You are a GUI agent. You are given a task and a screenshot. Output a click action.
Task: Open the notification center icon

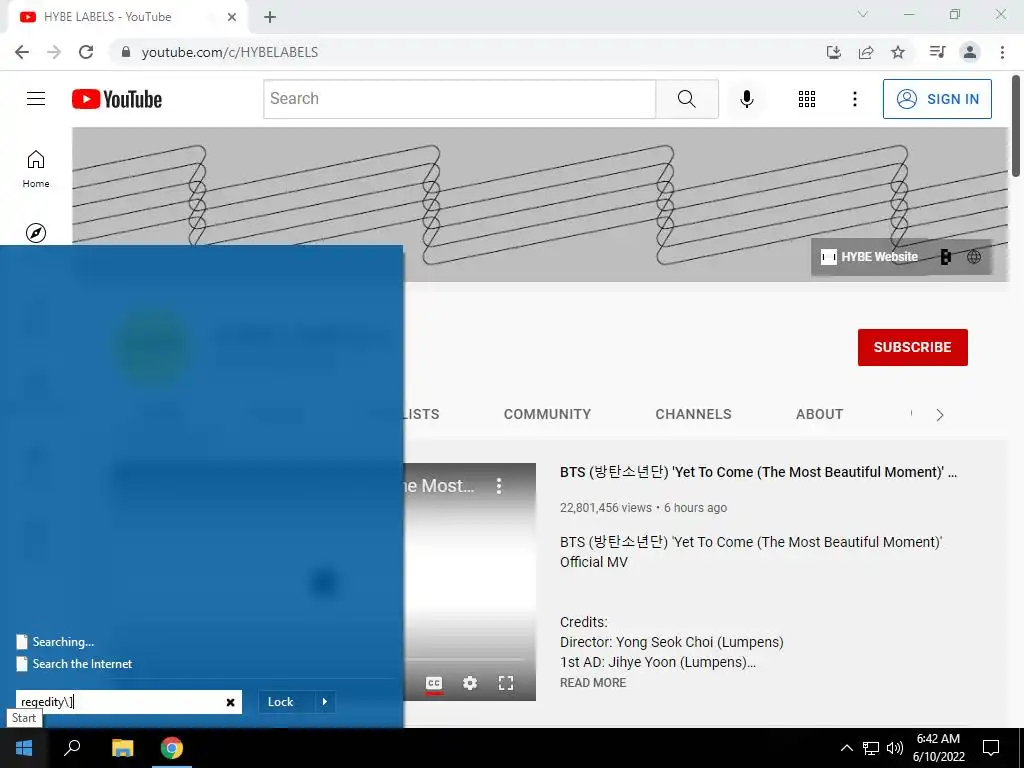coord(991,748)
